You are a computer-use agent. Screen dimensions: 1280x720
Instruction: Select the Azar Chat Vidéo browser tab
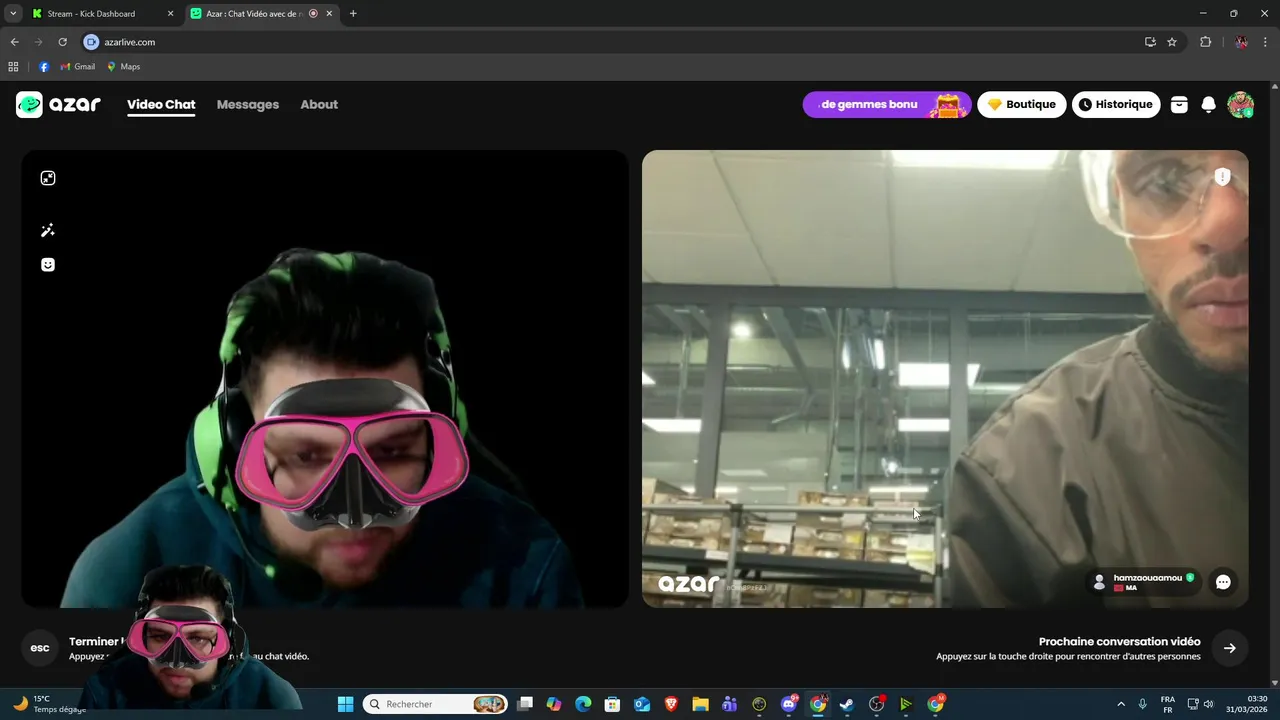pyautogui.click(x=255, y=14)
